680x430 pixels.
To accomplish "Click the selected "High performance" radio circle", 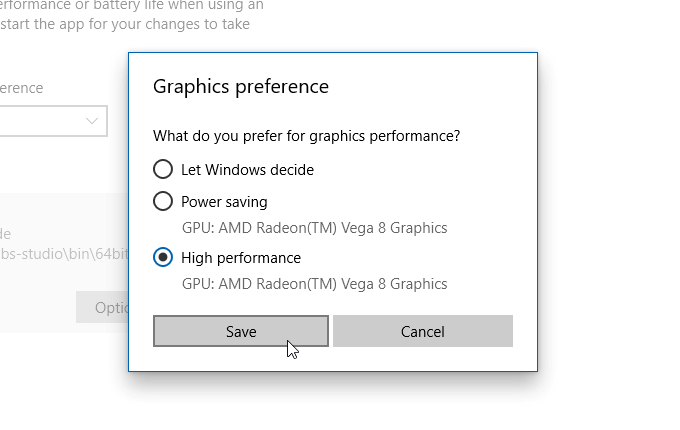I will coord(163,258).
